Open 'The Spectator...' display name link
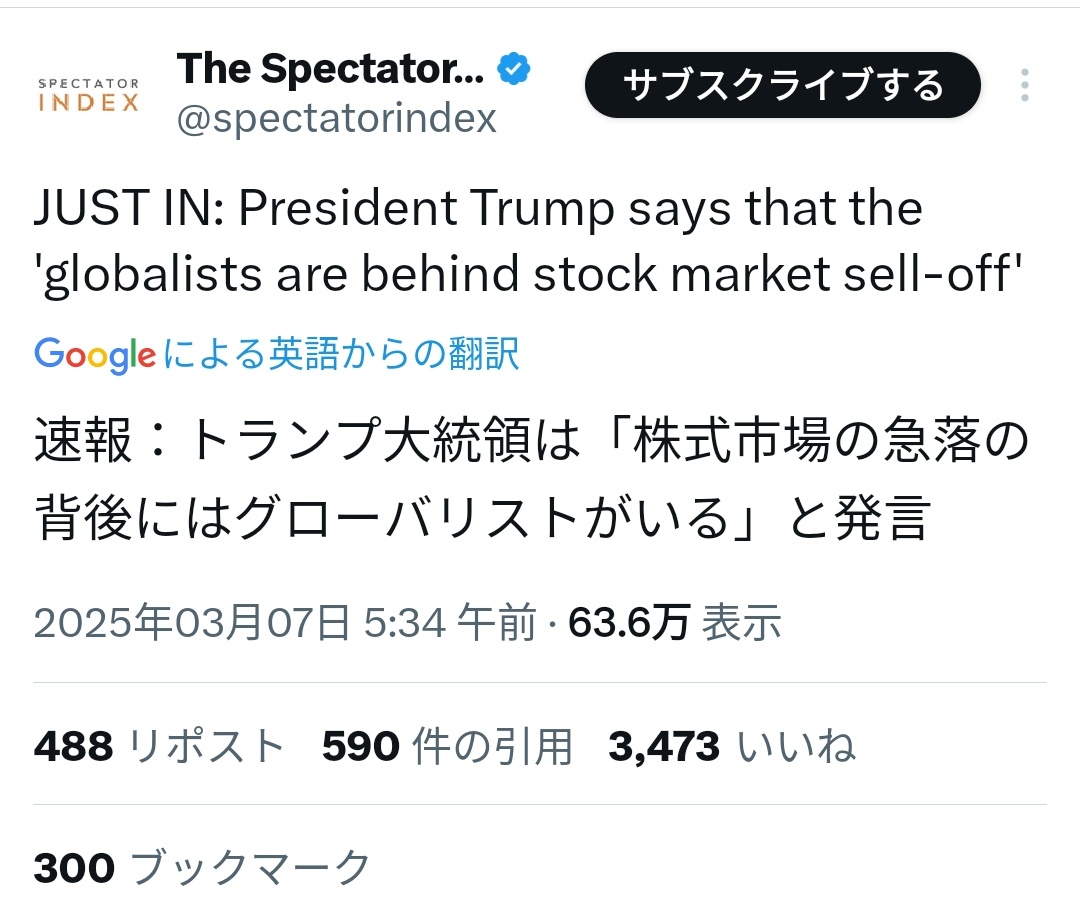This screenshot has width=1080, height=922. point(330,70)
